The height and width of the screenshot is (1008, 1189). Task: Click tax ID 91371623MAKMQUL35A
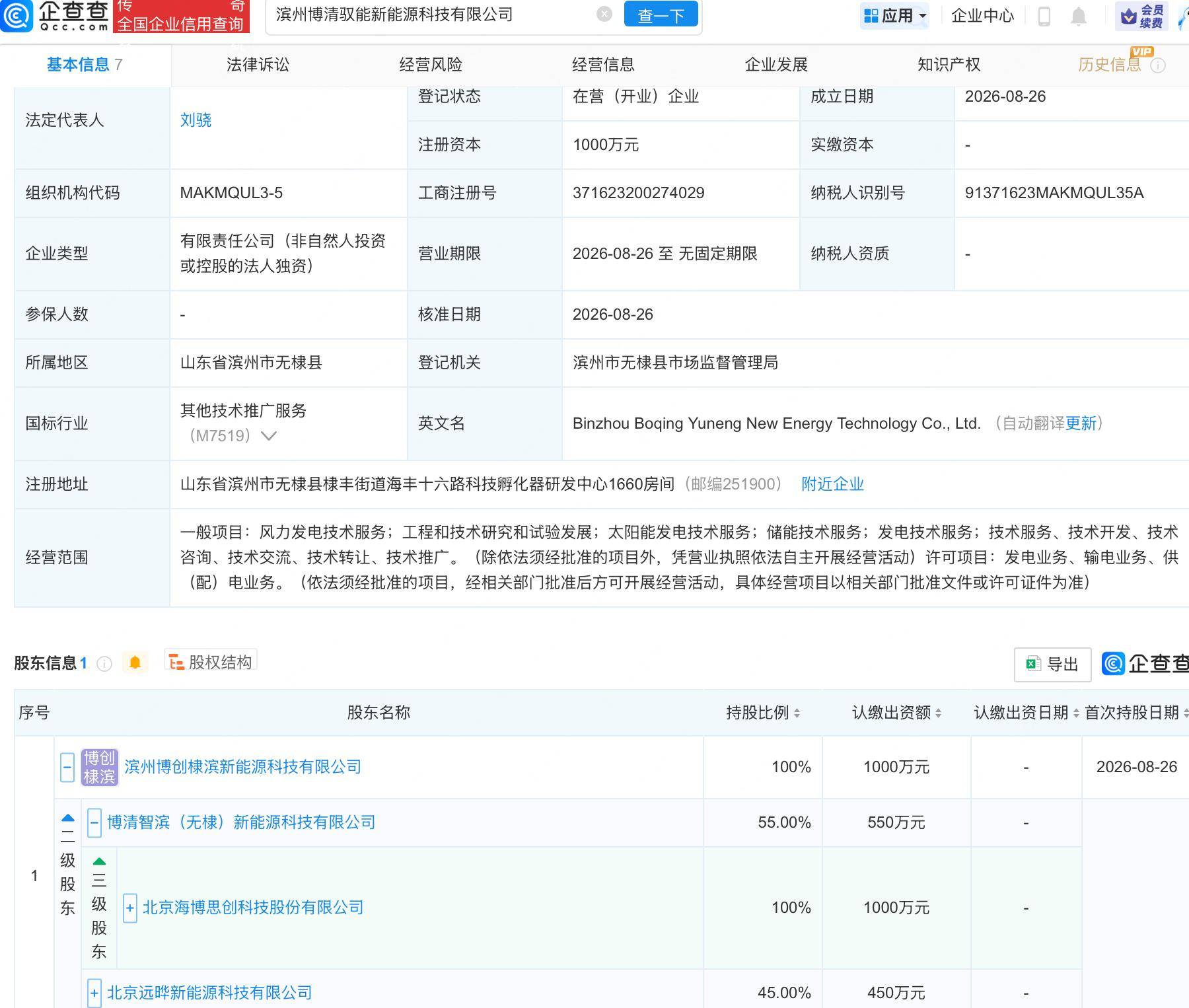point(1054,193)
